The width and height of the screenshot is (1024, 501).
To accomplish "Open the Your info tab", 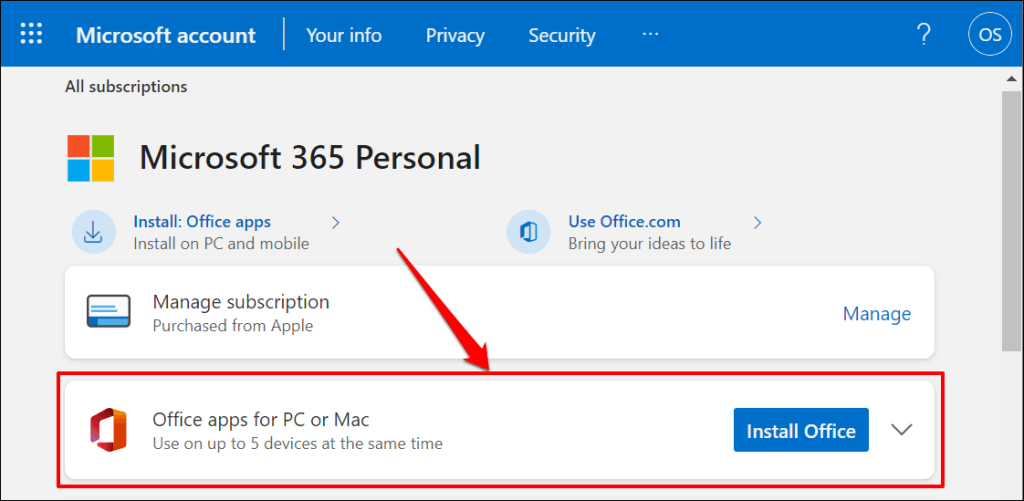I will coord(344,35).
